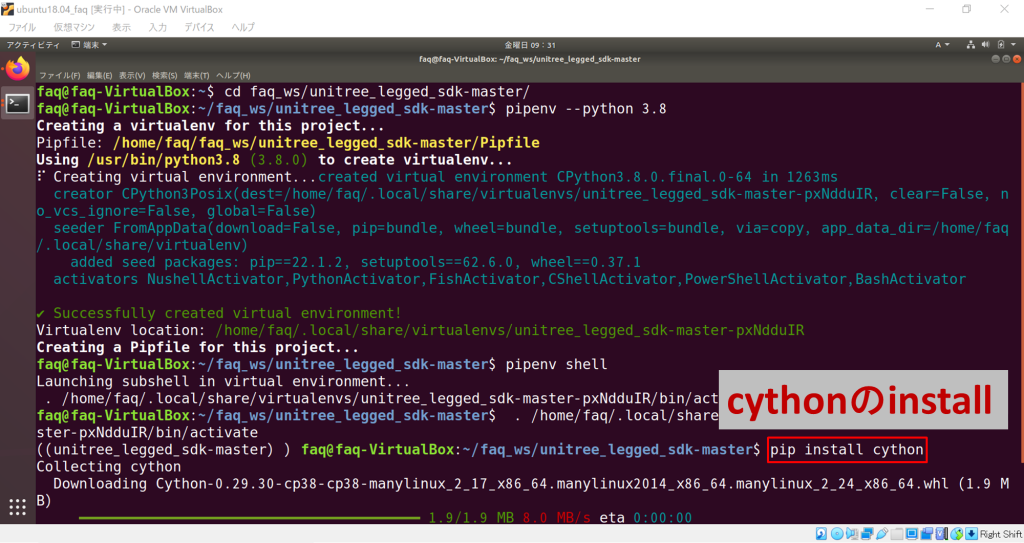Click 'Right Shift' host key label
1024x543 pixels.
point(1001,534)
